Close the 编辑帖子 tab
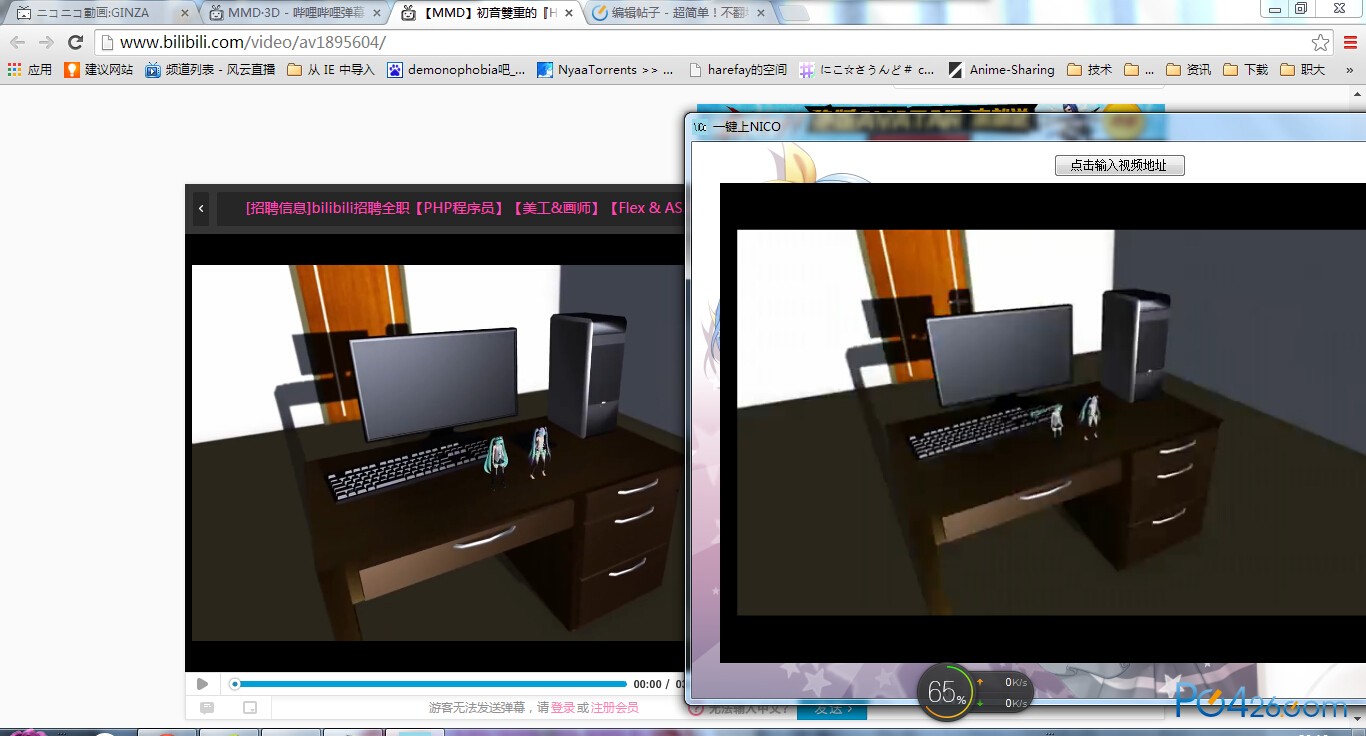This screenshot has height=736, width=1366. pos(759,13)
